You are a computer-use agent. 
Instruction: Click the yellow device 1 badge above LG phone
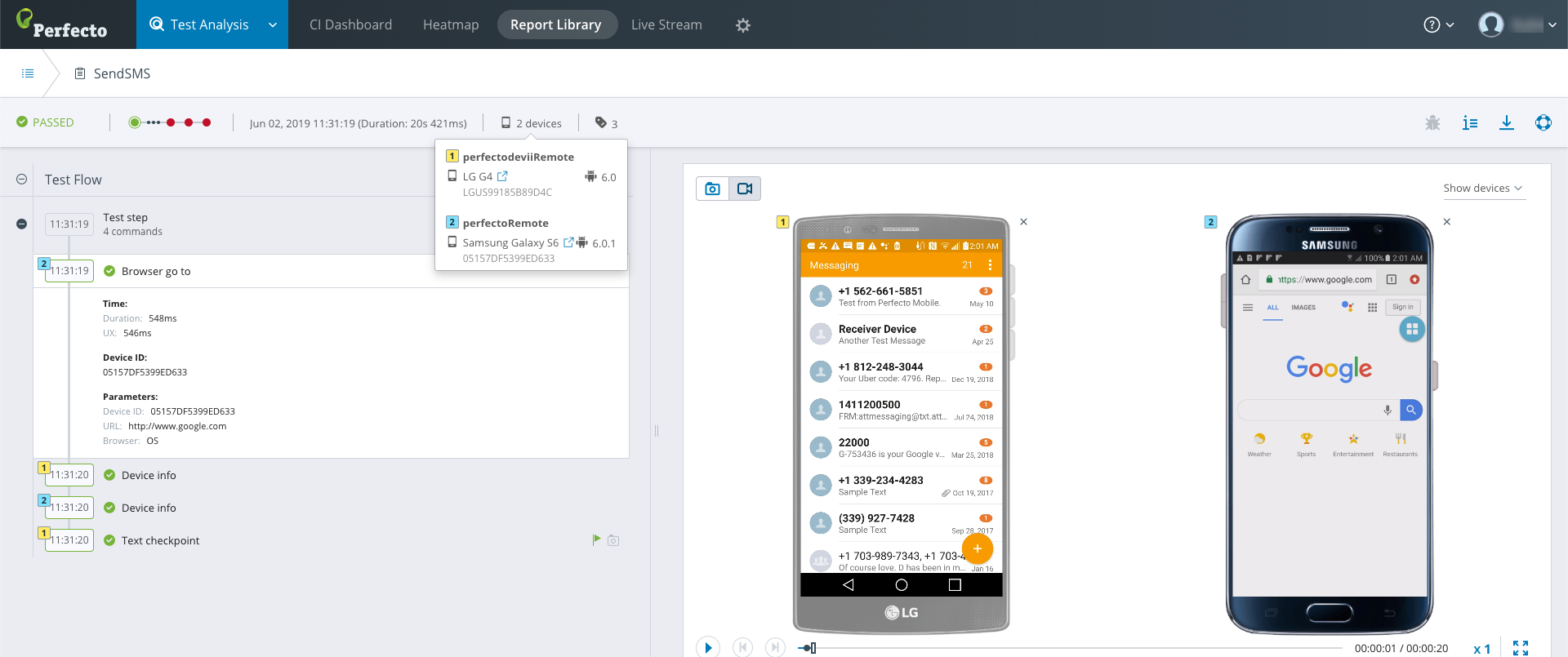click(x=782, y=222)
